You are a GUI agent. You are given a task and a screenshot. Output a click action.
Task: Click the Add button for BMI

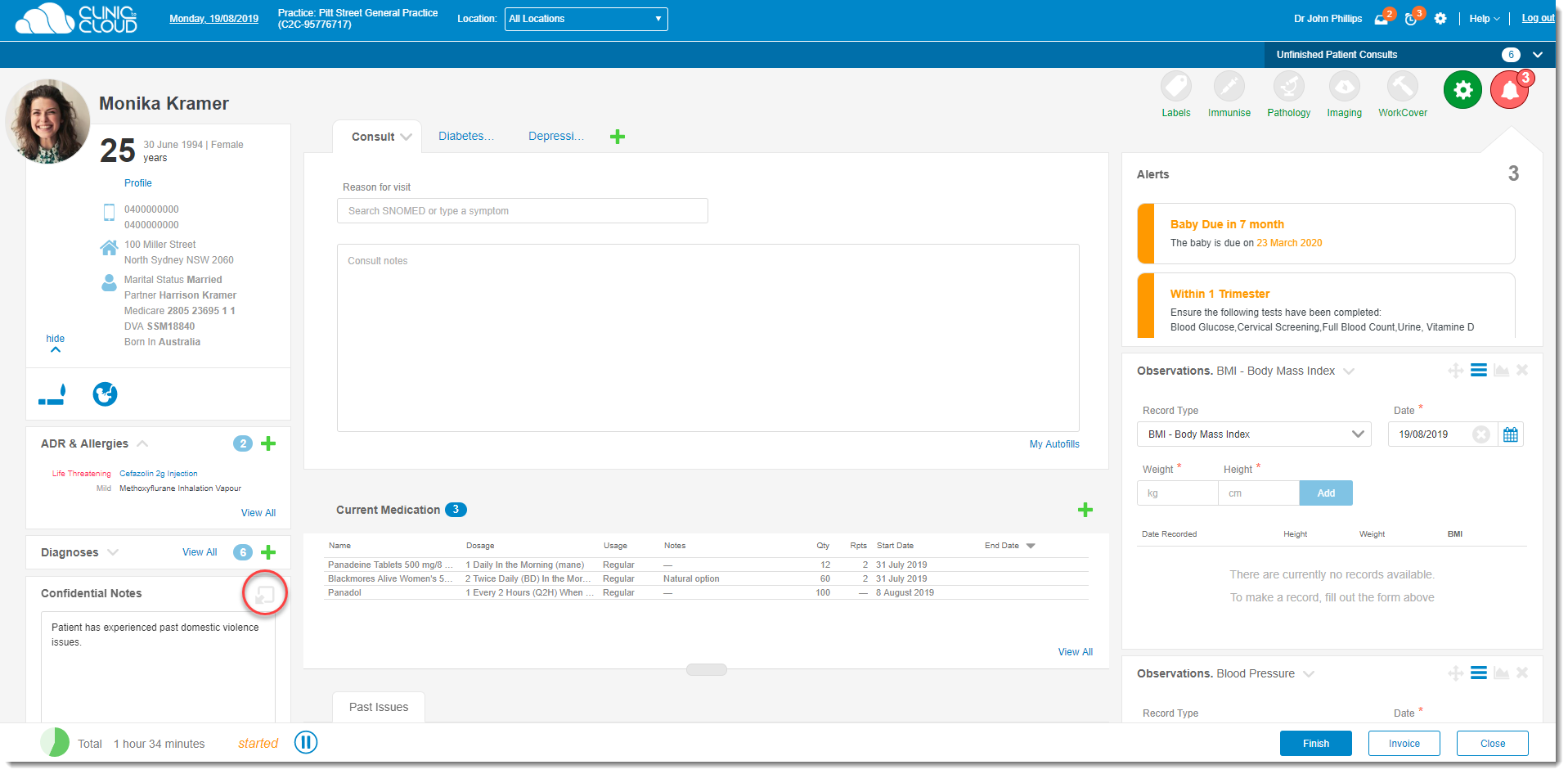pyautogui.click(x=1326, y=493)
